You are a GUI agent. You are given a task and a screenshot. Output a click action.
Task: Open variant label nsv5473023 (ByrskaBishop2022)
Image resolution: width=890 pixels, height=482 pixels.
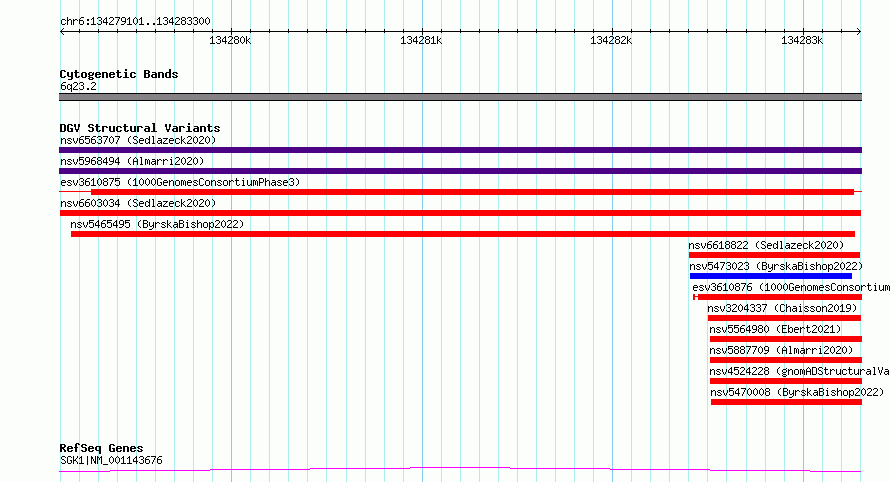point(776,266)
